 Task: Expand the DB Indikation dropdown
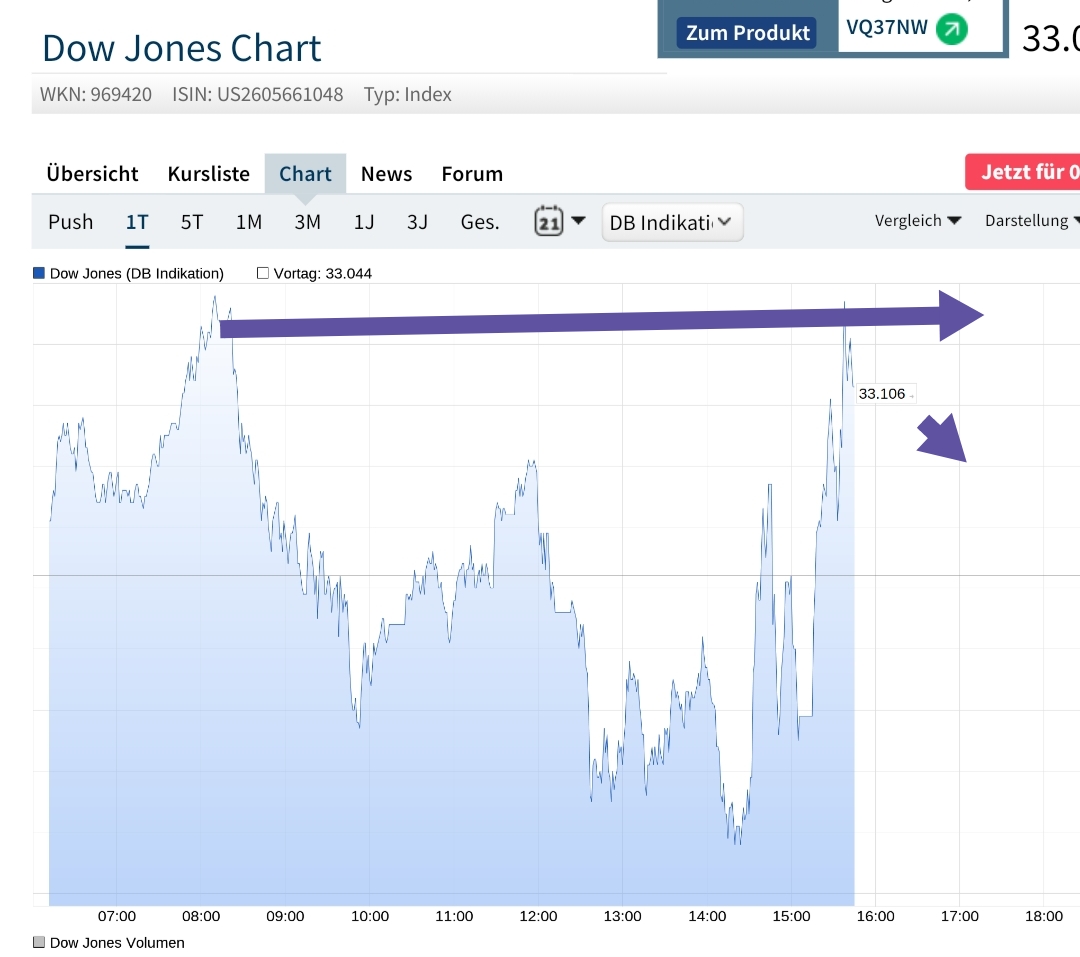pos(672,222)
